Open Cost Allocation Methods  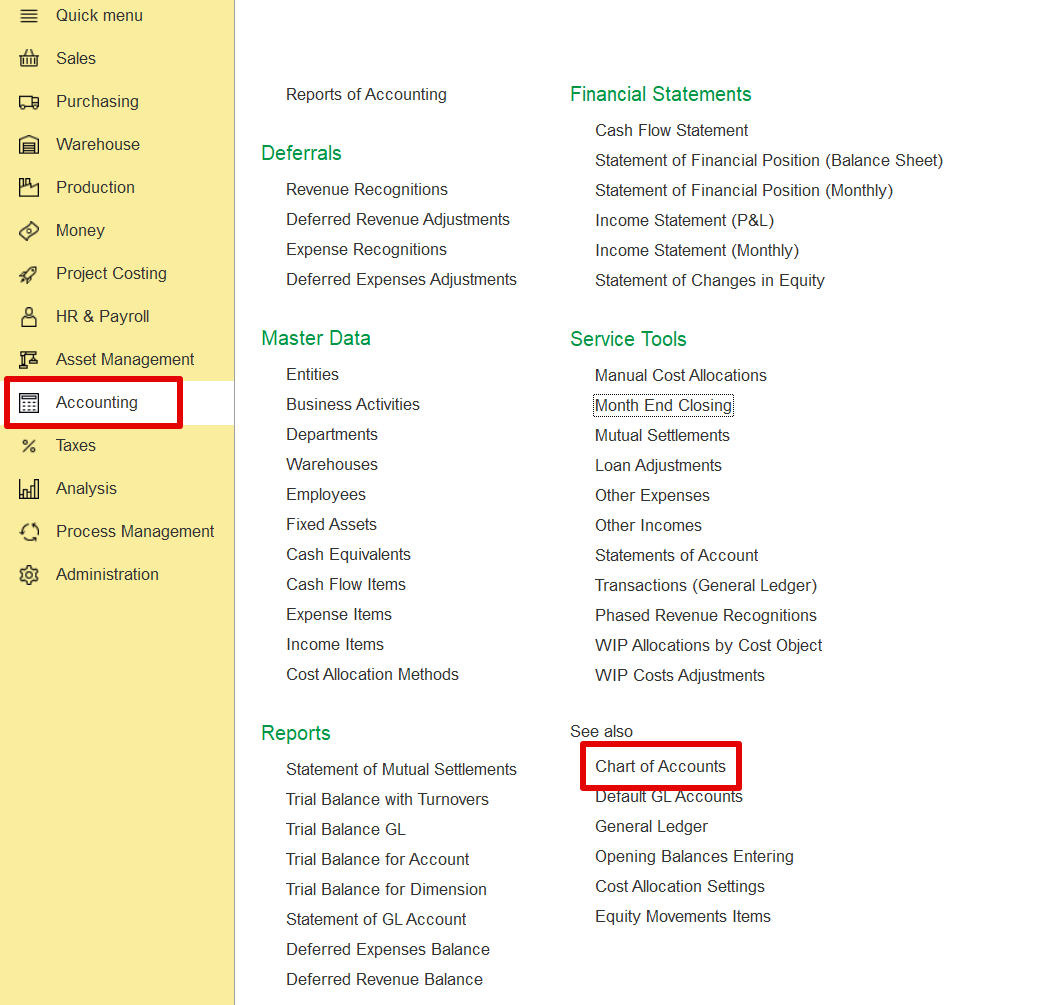(x=372, y=675)
